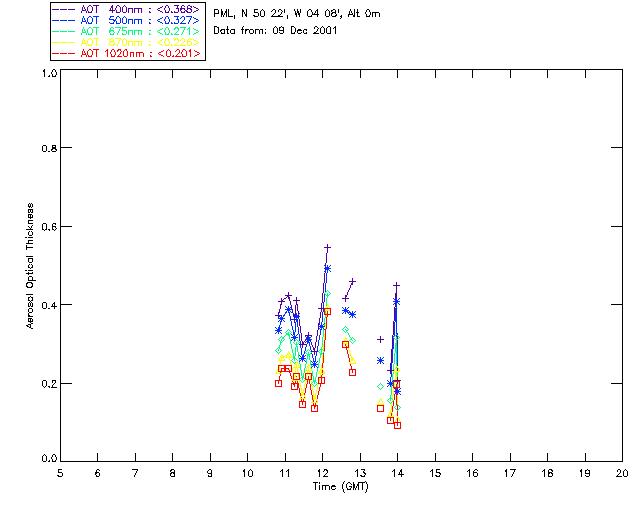Click the x-axis tick label 11
Viewport: 640px width, 512px height.
click(285, 473)
